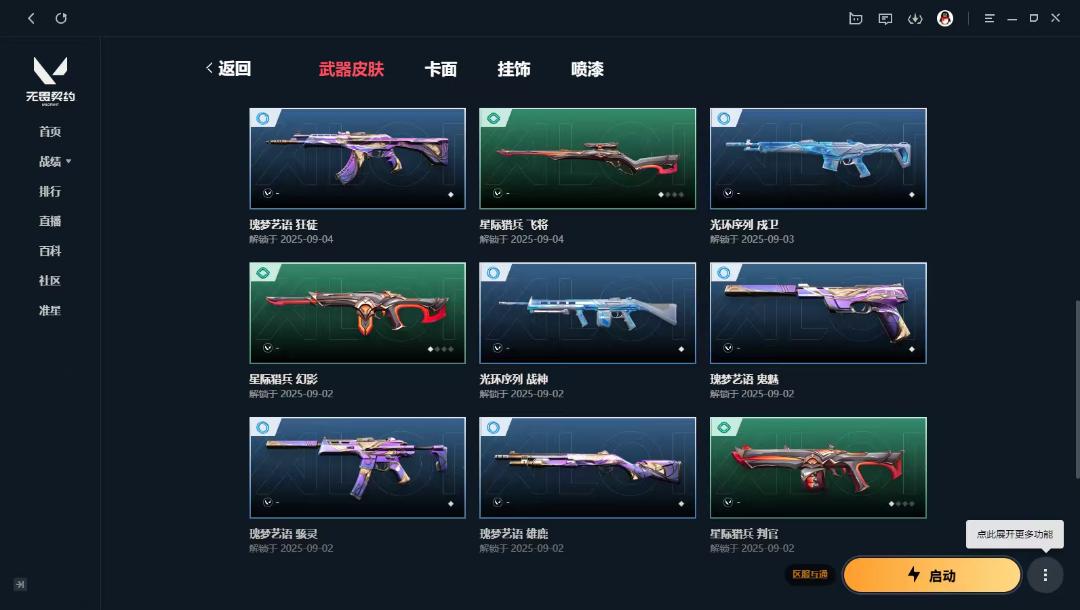Open the folder icon in top bar
The width and height of the screenshot is (1080, 610).
tap(855, 19)
